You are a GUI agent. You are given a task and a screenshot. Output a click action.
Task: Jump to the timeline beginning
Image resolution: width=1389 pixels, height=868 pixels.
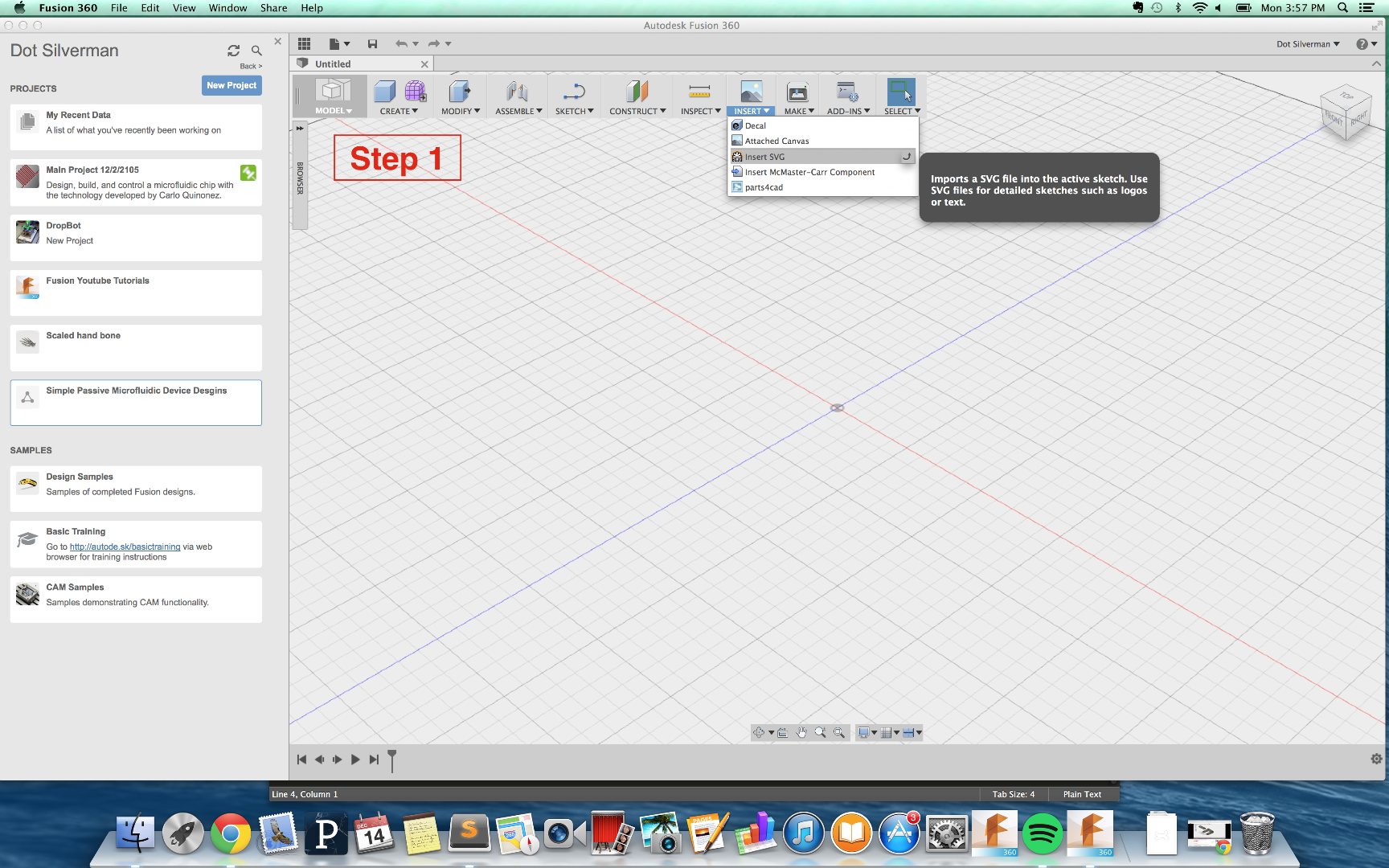pos(301,759)
